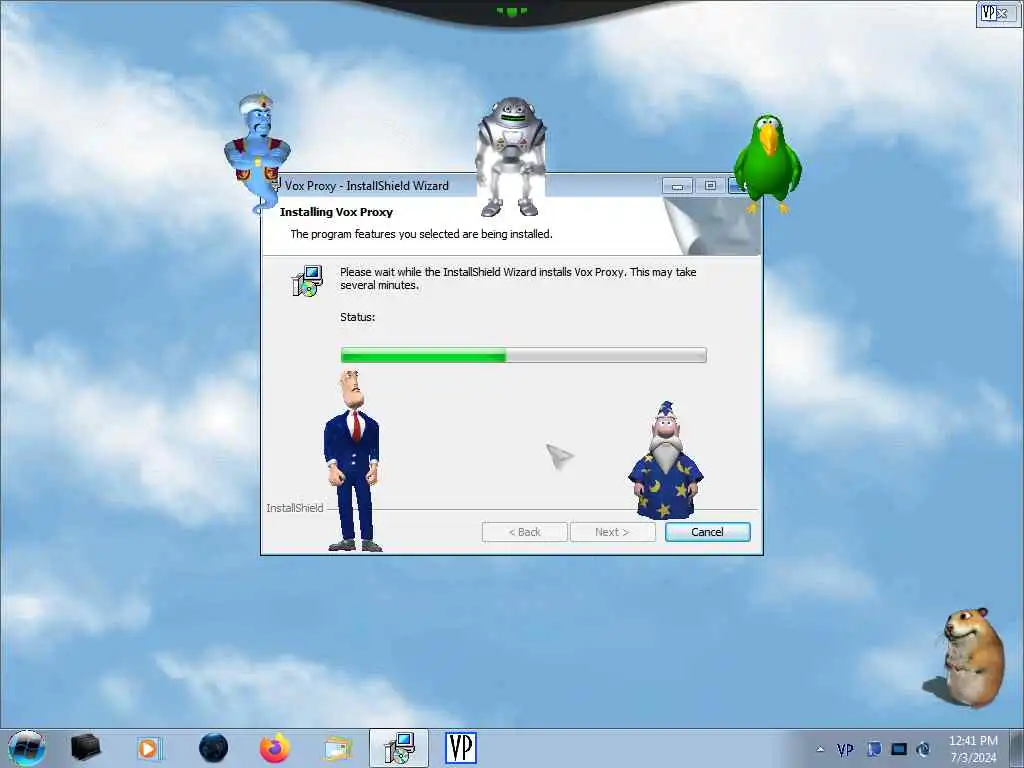1024x768 pixels.
Task: Click the 'Vox Proxy - InstallShield Wizard' title
Action: tap(366, 186)
